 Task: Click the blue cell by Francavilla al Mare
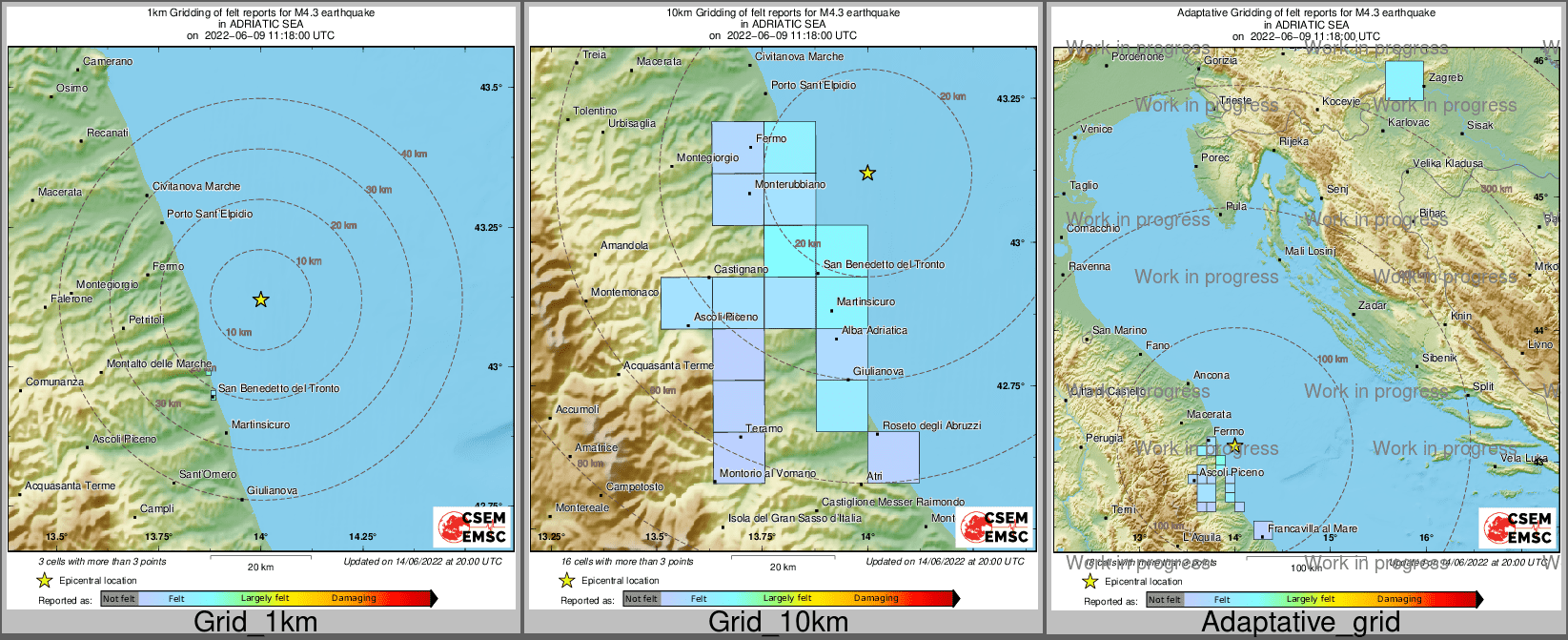1263,529
